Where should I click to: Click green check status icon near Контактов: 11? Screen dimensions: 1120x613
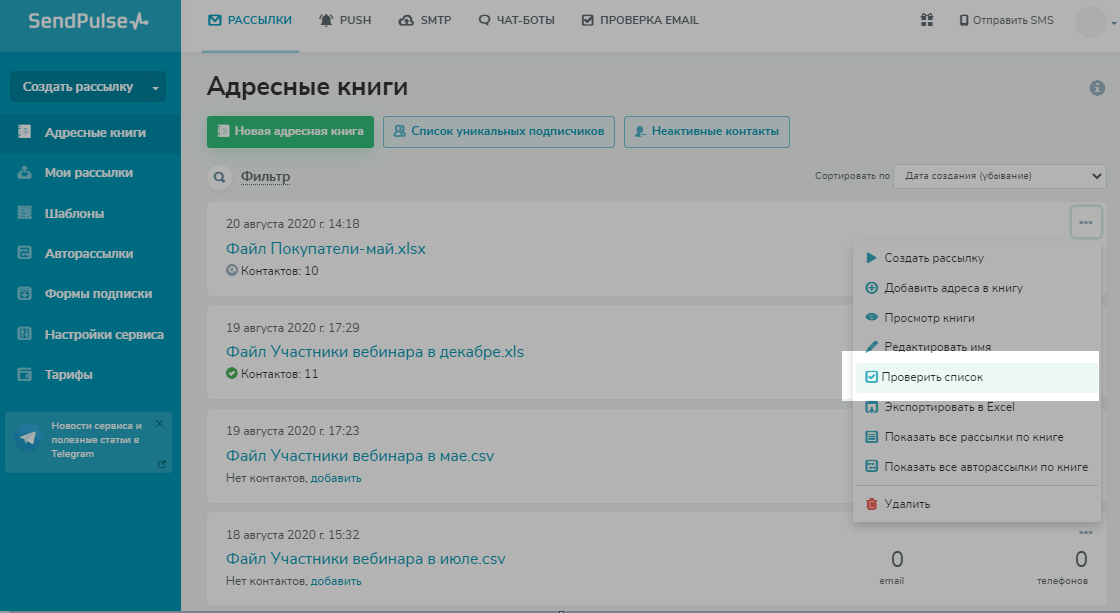231,373
